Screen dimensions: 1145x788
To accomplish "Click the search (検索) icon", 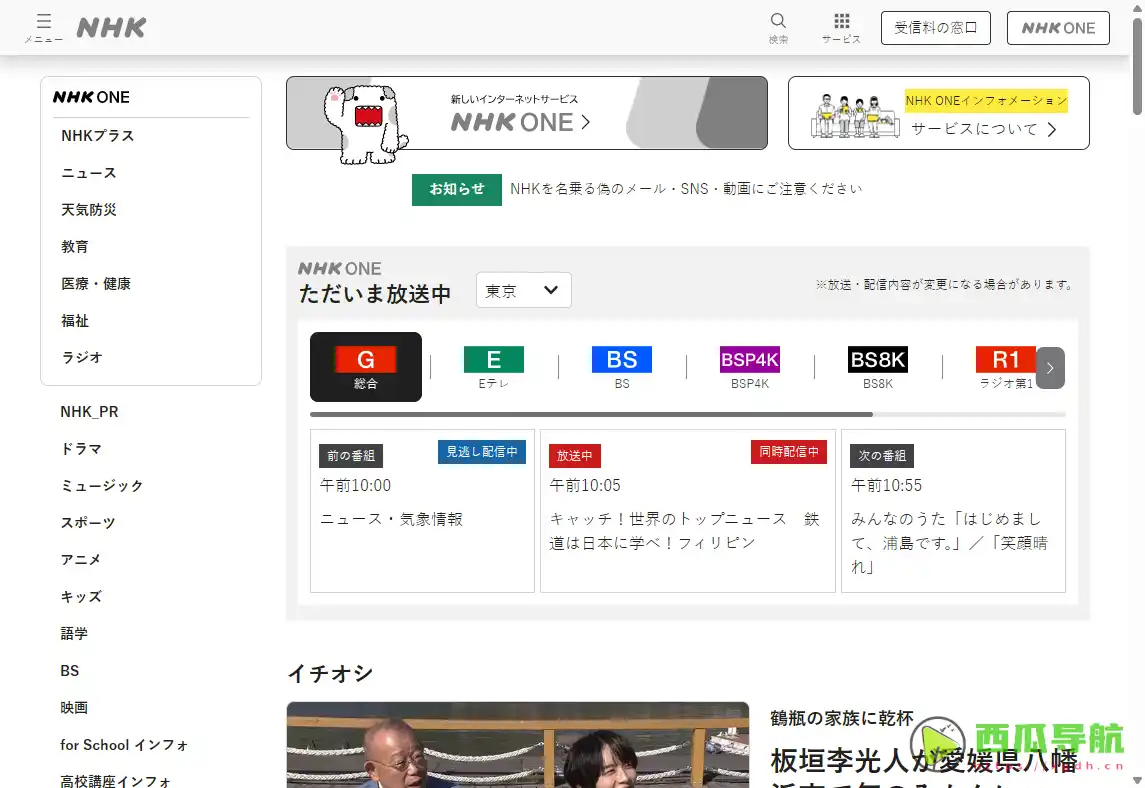I will tap(778, 27).
